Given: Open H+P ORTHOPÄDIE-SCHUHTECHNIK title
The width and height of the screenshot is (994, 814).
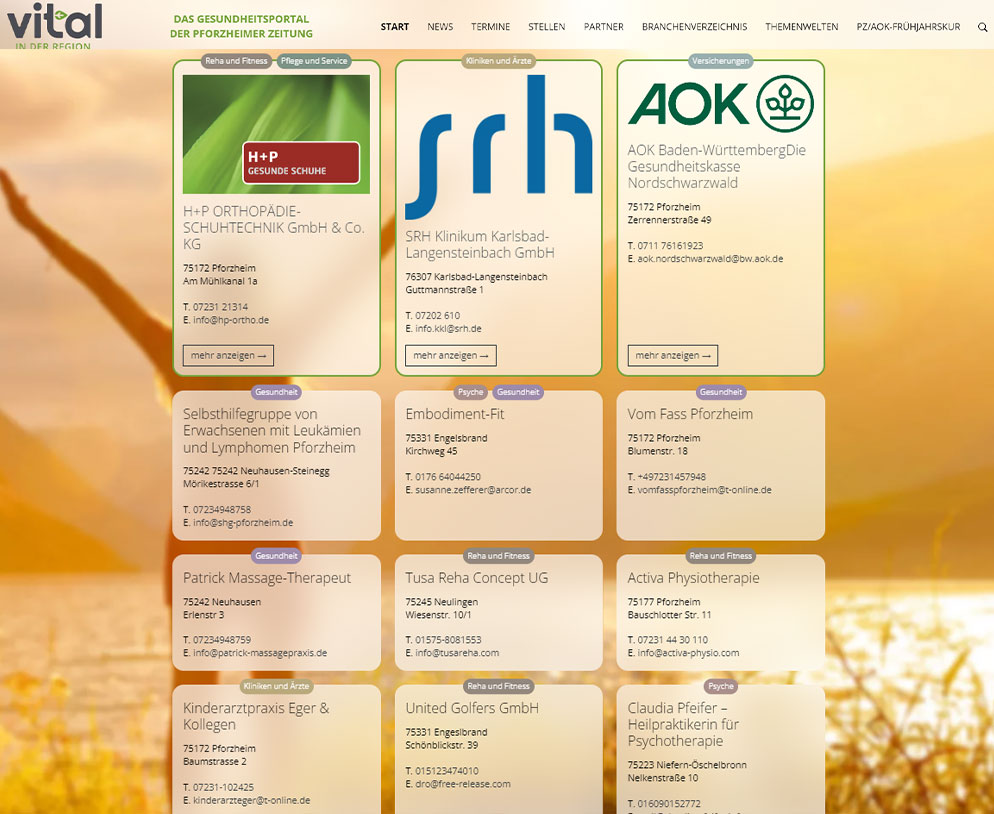Looking at the screenshot, I should click(274, 228).
